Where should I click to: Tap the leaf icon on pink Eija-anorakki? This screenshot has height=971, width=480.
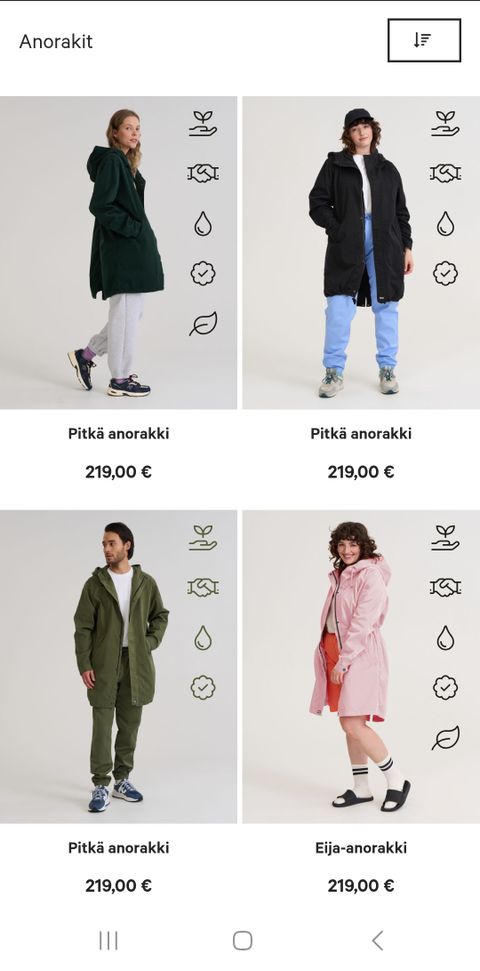pos(445,738)
